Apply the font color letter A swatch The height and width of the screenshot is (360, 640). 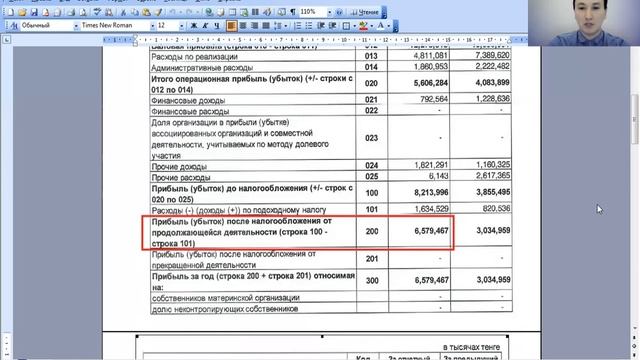[381, 26]
